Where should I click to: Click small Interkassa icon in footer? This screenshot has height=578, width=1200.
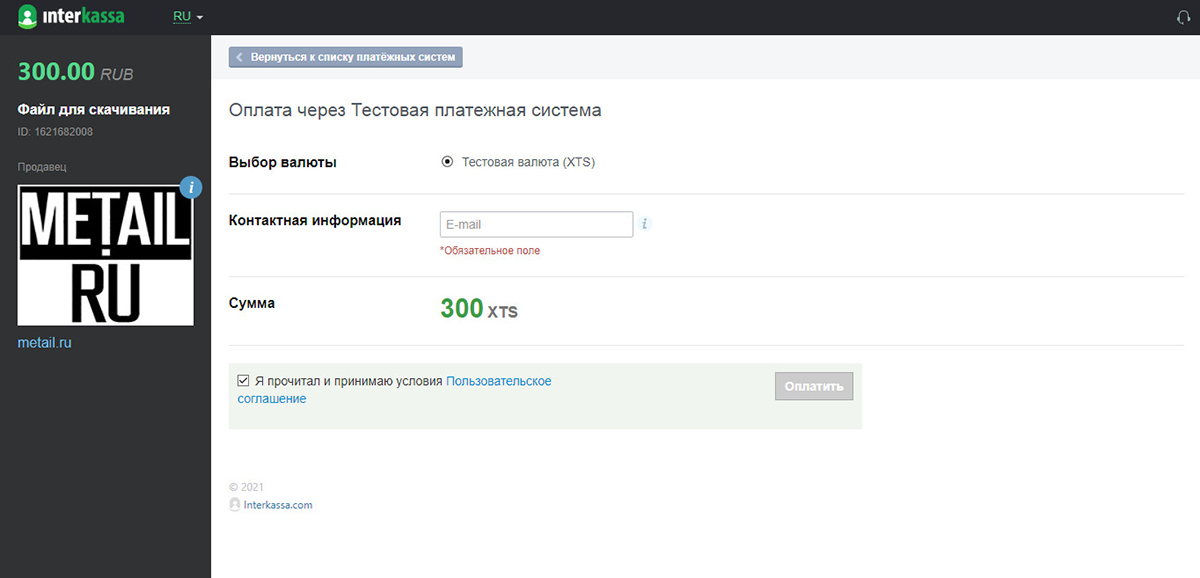[x=235, y=505]
